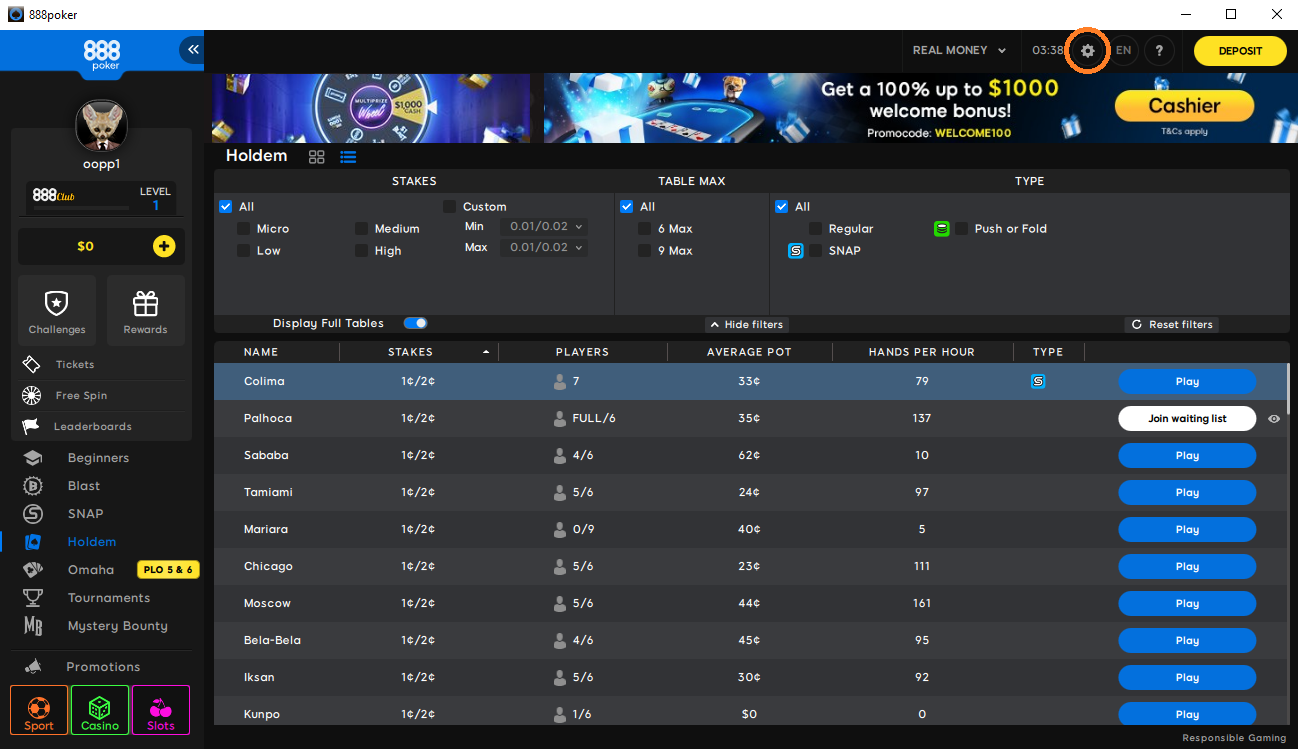Viewport: 1298px width, 749px height.
Task: Sort by the NAME column header
Action: [261, 352]
